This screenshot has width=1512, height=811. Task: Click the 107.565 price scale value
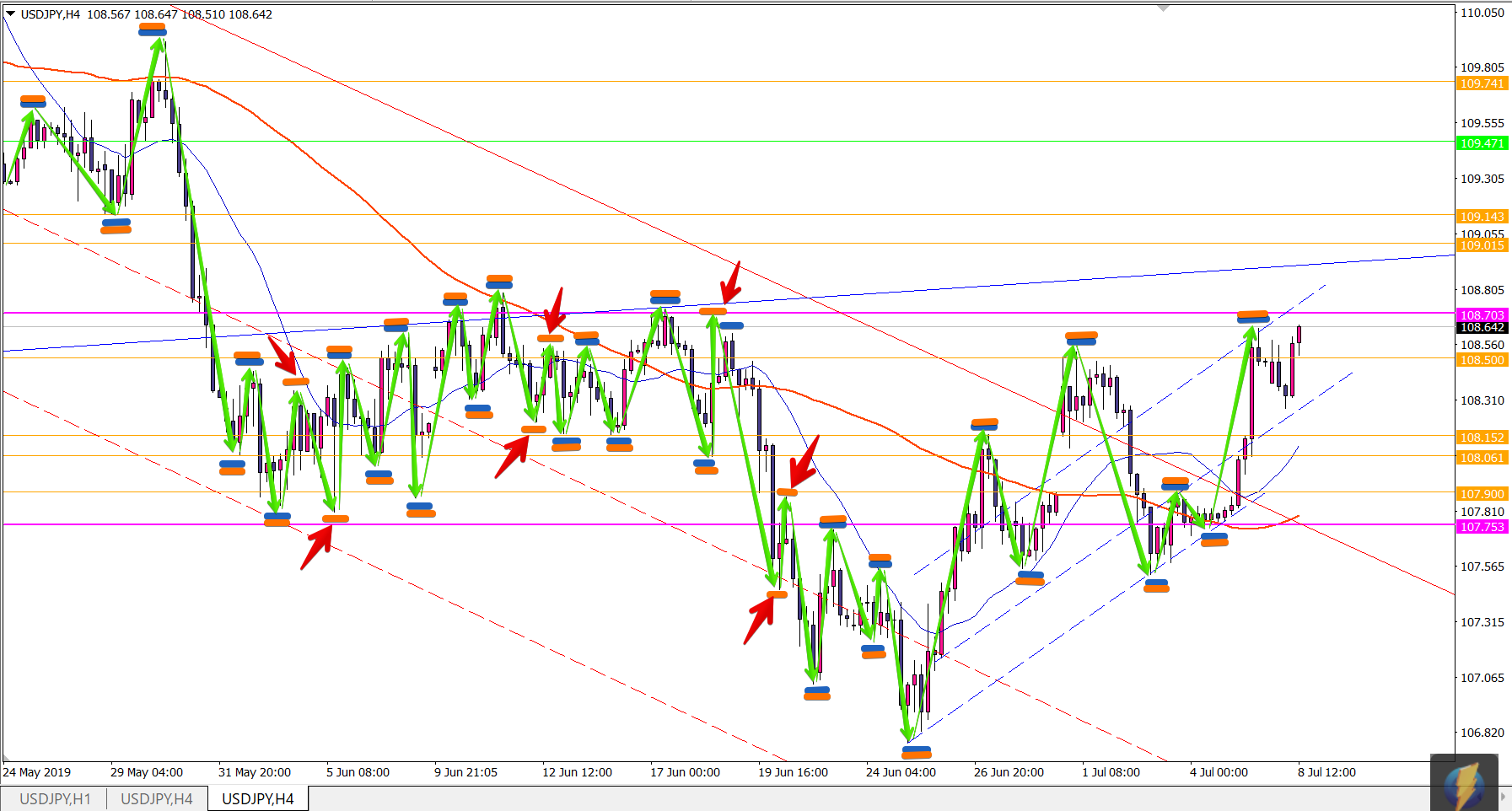[1482, 567]
